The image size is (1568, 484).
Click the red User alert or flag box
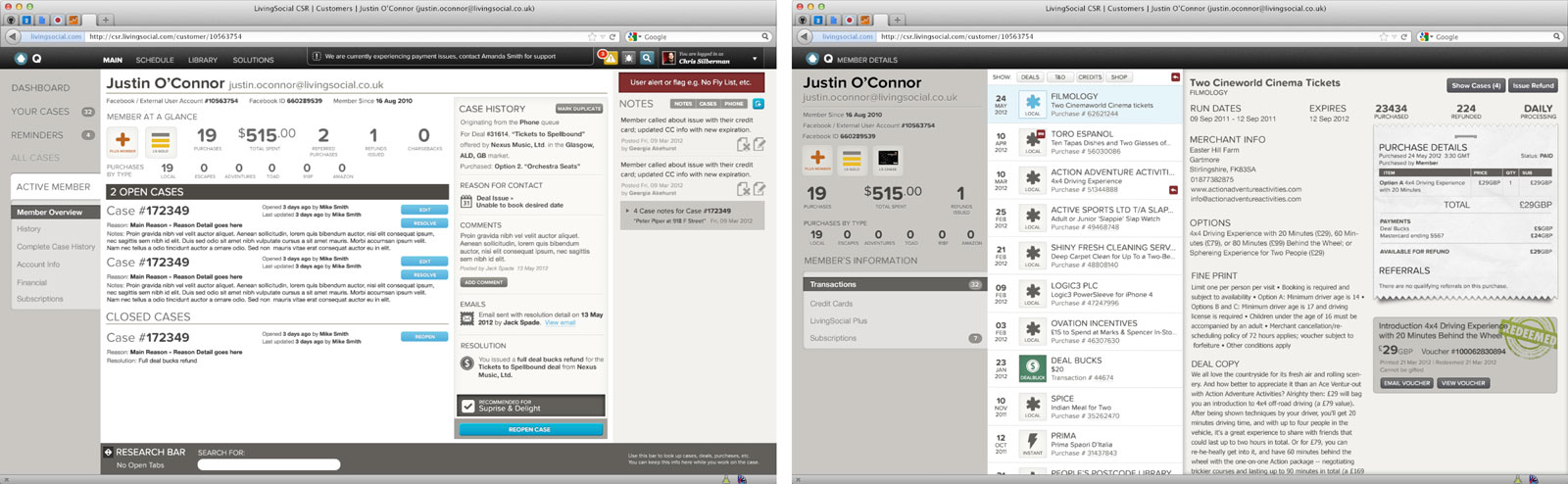pyautogui.click(x=691, y=82)
